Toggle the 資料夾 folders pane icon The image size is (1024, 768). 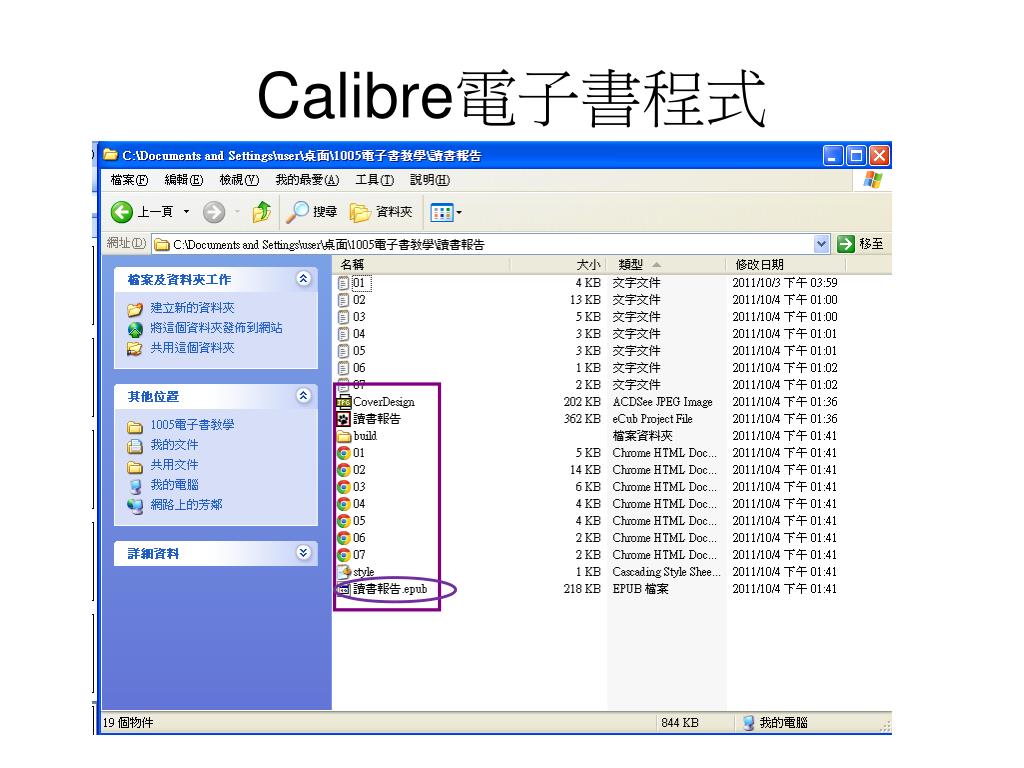point(360,212)
